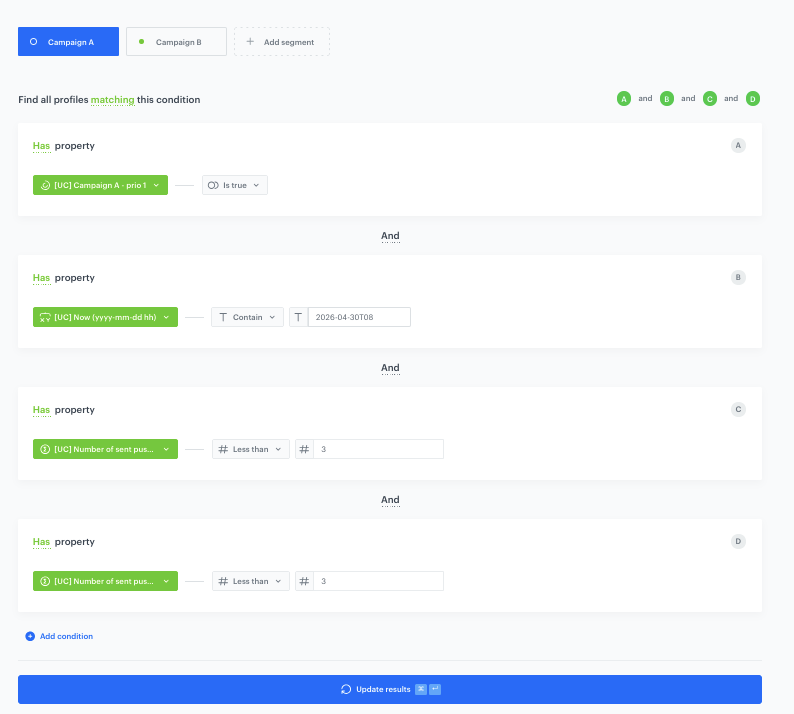Click the Add condition link
Screen dimensions: 794x714
(x=66, y=636)
